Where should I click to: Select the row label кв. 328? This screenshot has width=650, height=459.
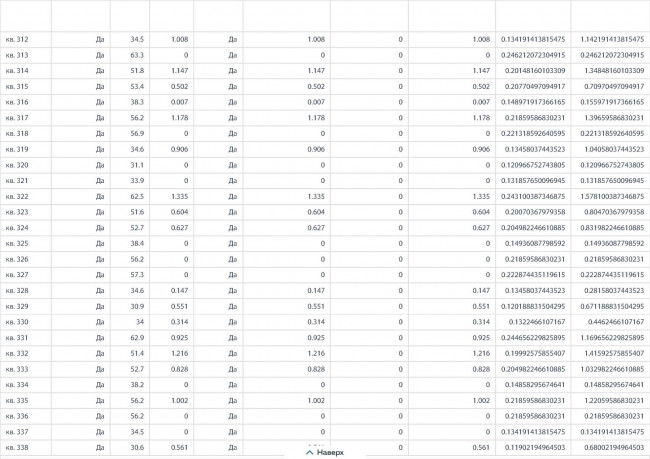[17, 291]
